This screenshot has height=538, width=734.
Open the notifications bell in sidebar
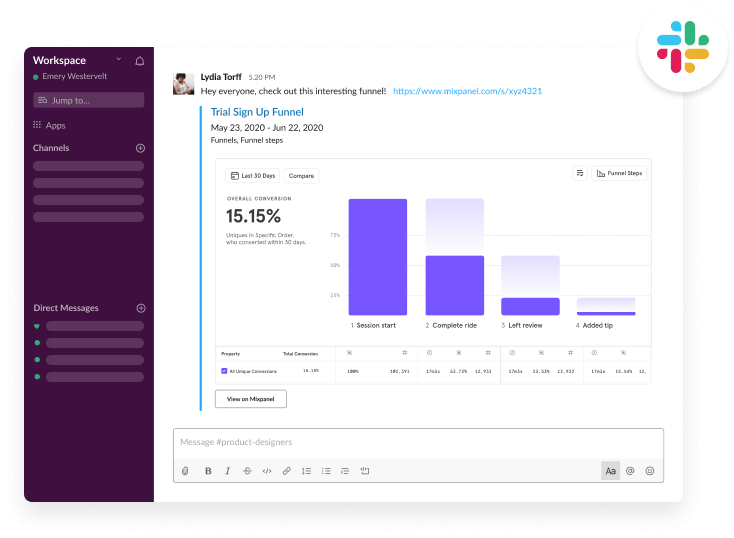(x=139, y=61)
